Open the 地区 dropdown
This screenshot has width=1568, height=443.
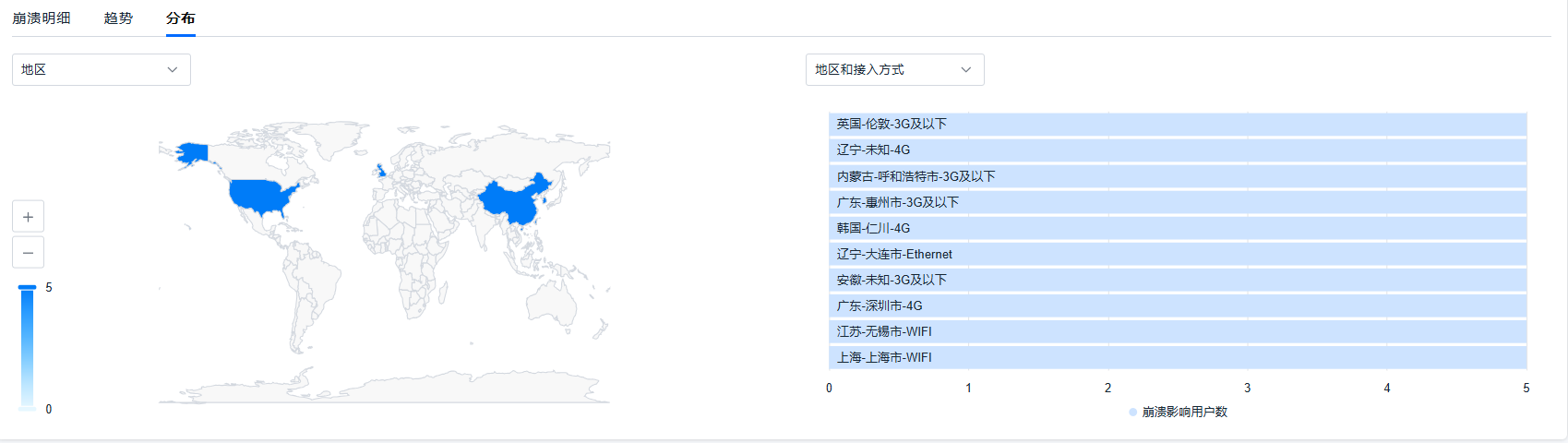(x=101, y=70)
